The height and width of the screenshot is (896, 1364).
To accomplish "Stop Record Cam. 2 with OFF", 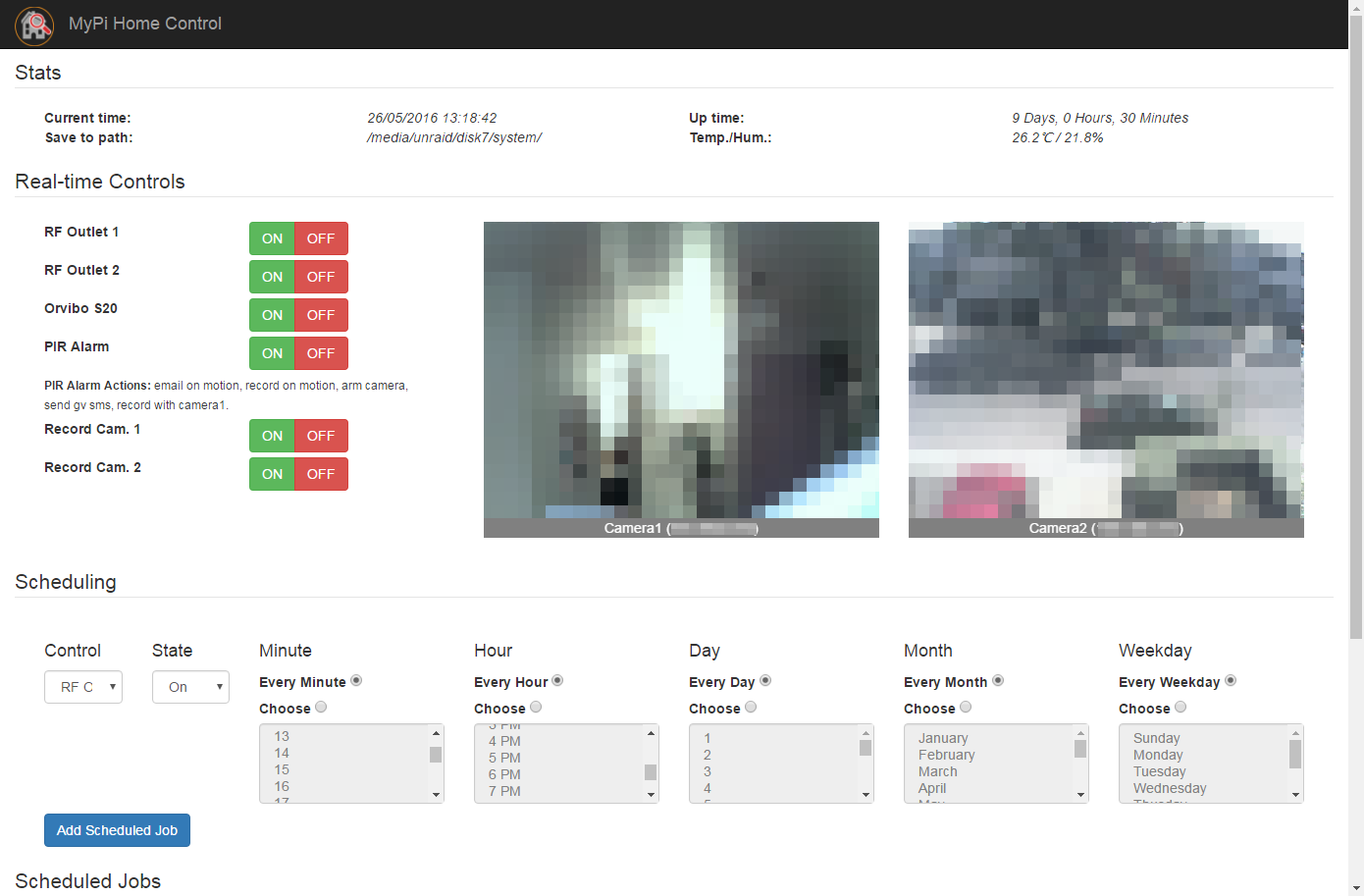I will click(x=321, y=474).
